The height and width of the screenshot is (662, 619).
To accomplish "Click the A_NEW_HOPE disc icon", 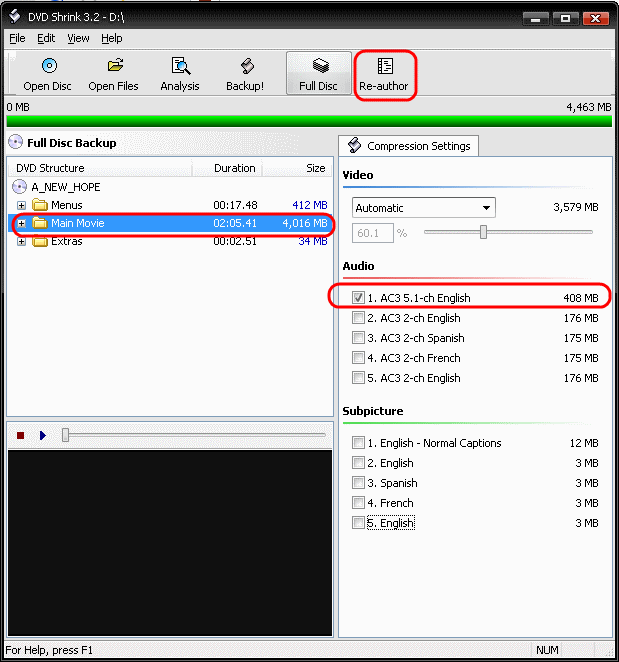I will 19,187.
